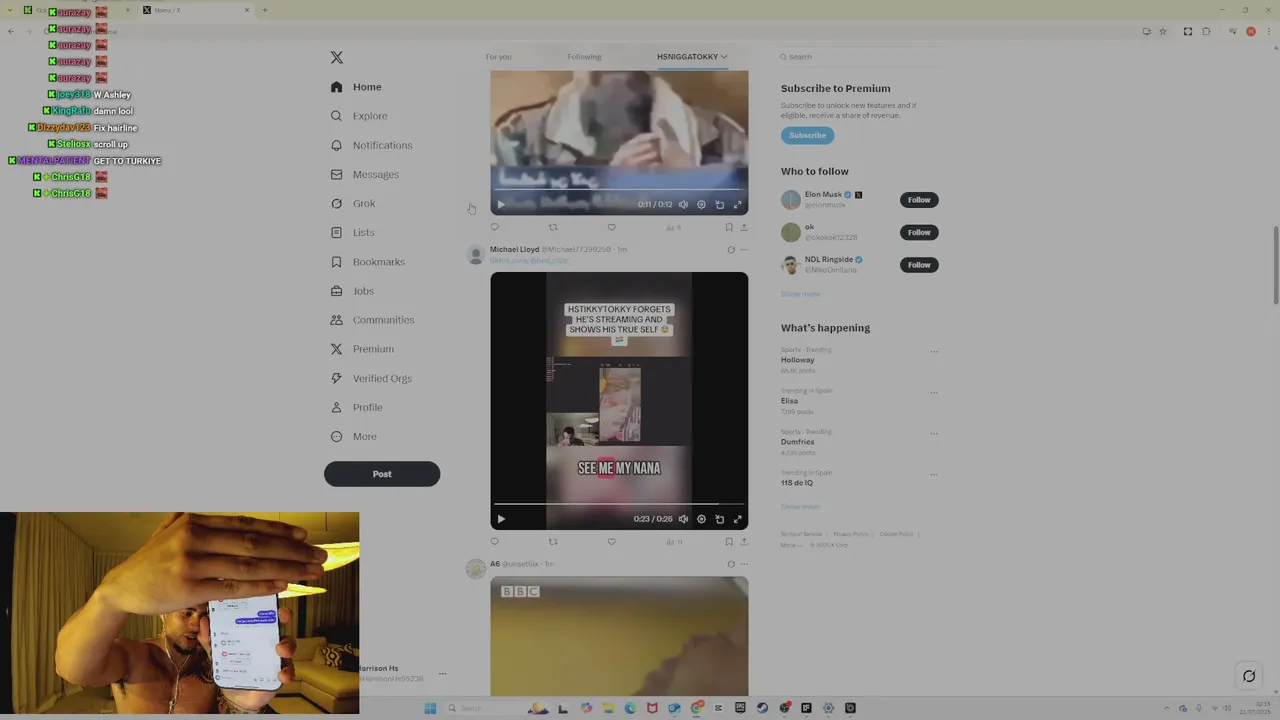1280x720 pixels.
Task: Click Grok icon on Michael Lloyd's post
Action: 730,250
